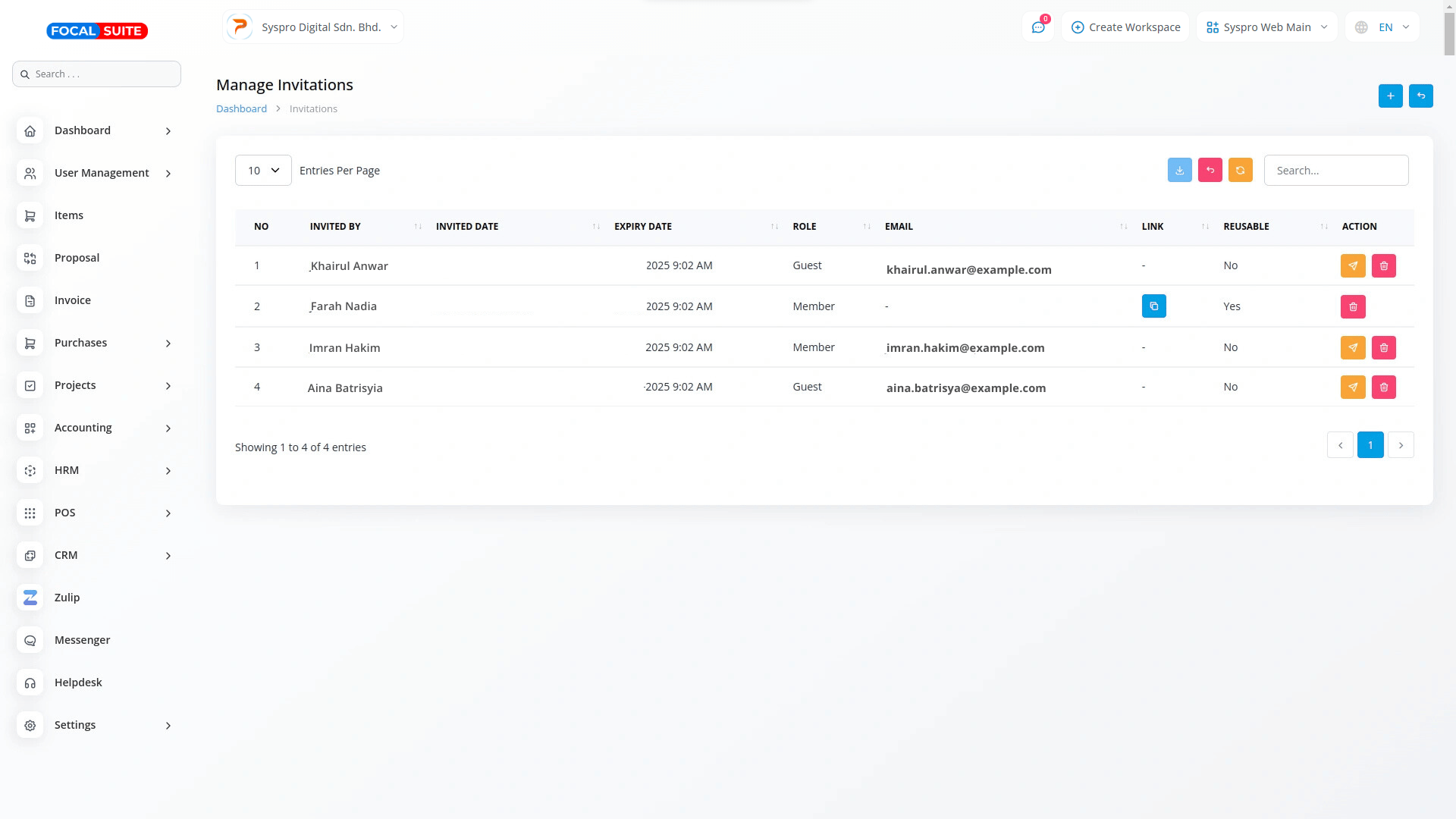This screenshot has width=1456, height=819.
Task: Open Syspro Digital Sdn. Bhd. company dropdown
Action: point(313,27)
